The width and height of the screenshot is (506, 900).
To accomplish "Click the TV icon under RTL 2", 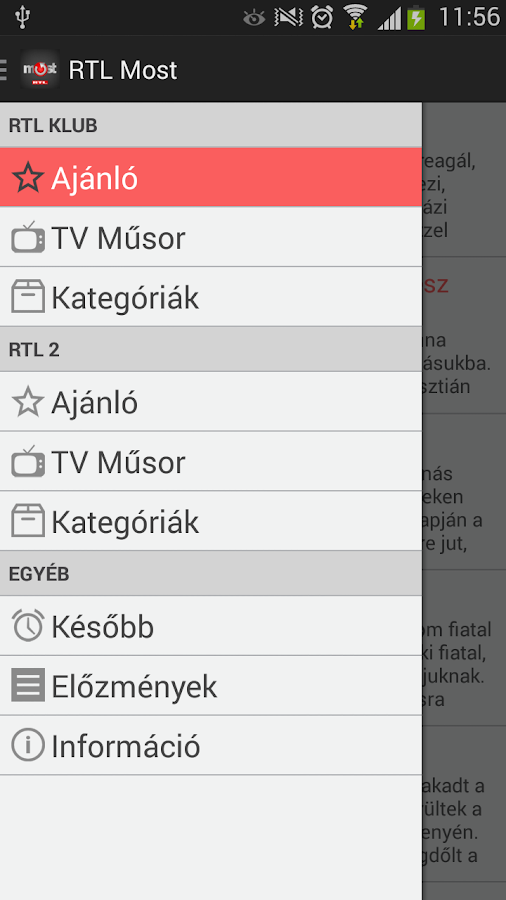I will 28,461.
